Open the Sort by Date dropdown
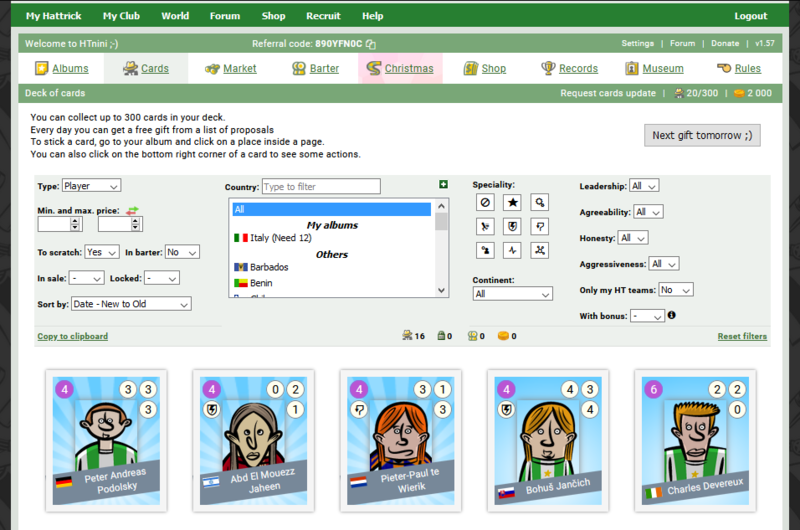This screenshot has height=530, width=800. [x=131, y=304]
